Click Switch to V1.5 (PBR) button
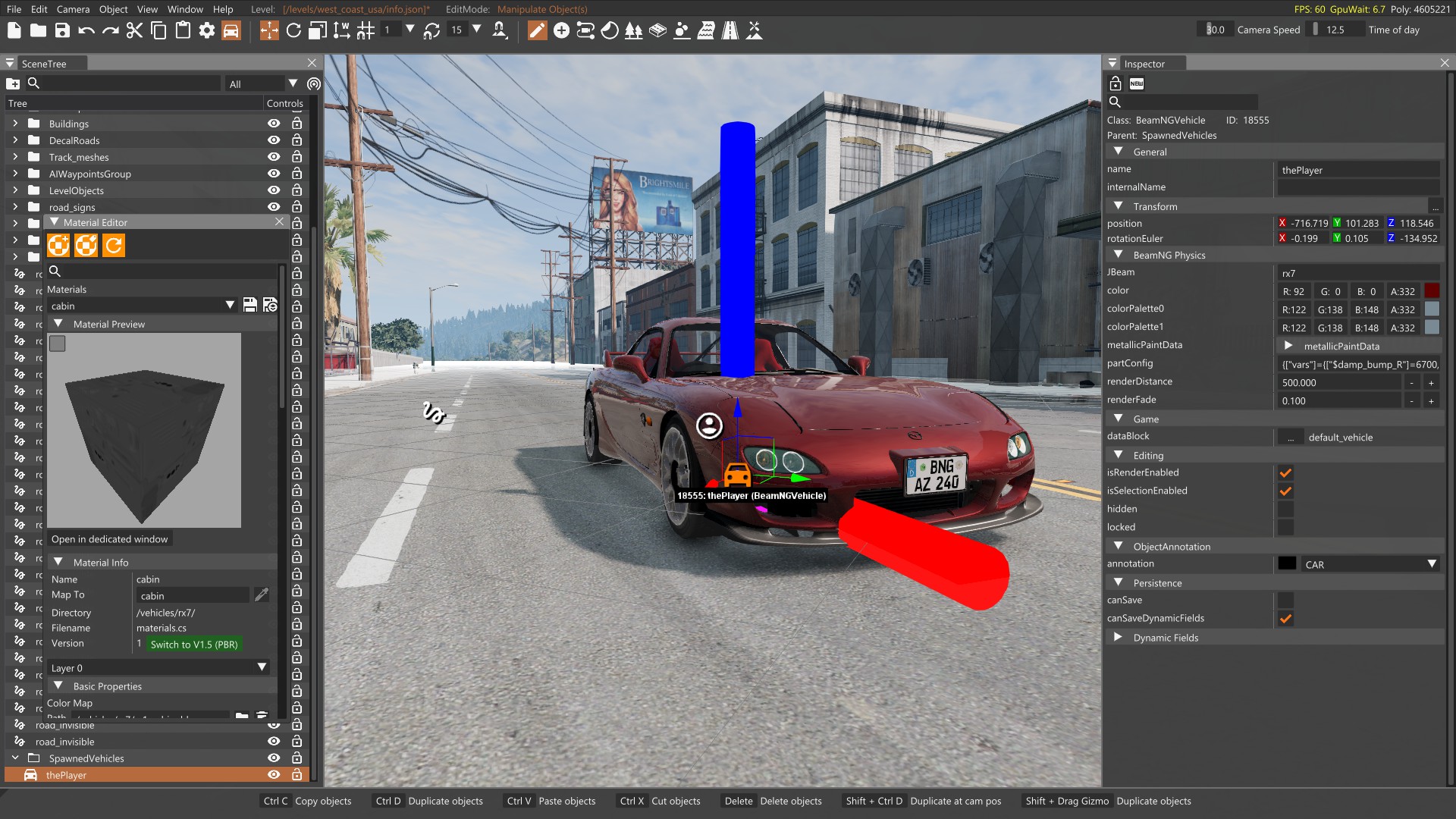 pos(194,645)
